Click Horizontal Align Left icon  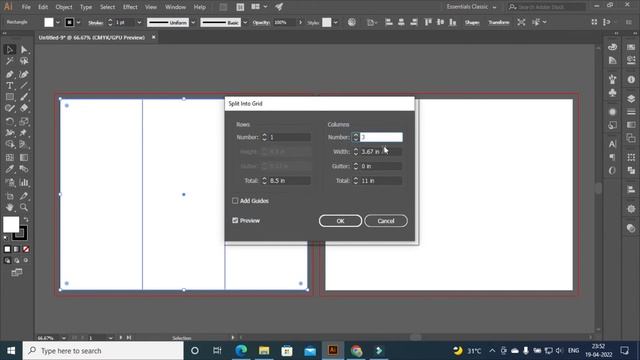(x=389, y=22)
